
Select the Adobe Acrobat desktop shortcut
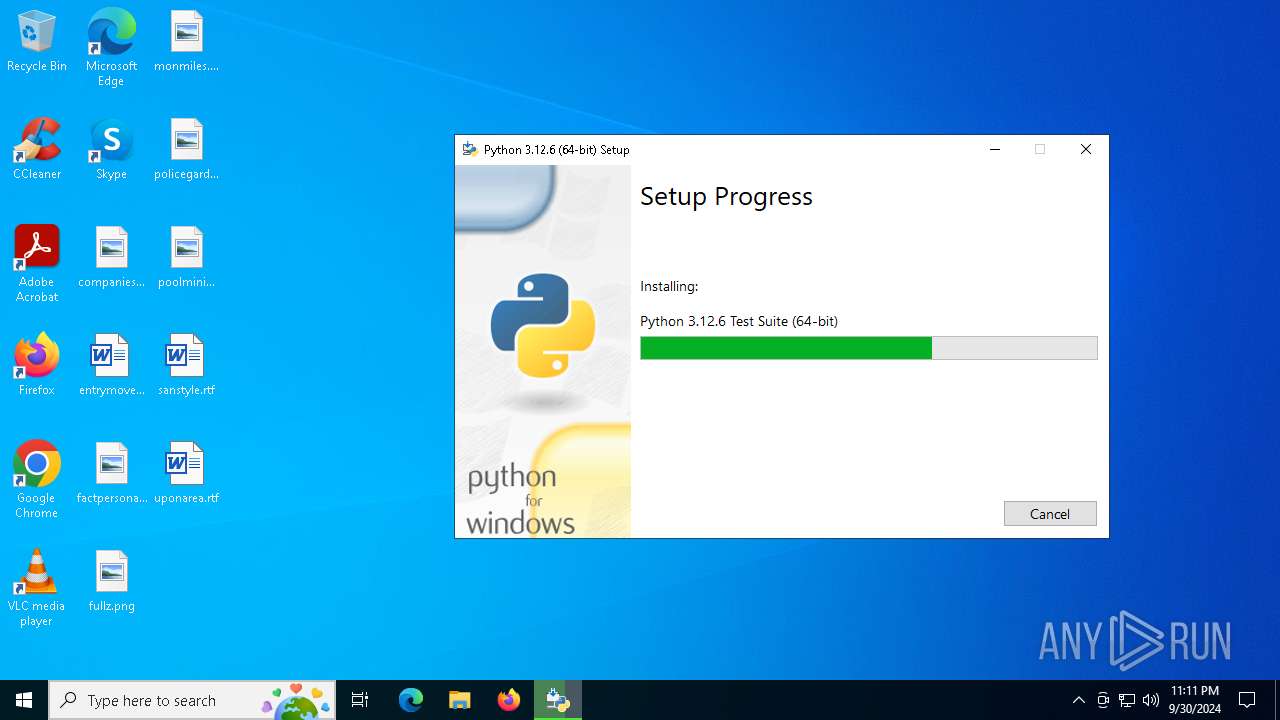(x=37, y=264)
